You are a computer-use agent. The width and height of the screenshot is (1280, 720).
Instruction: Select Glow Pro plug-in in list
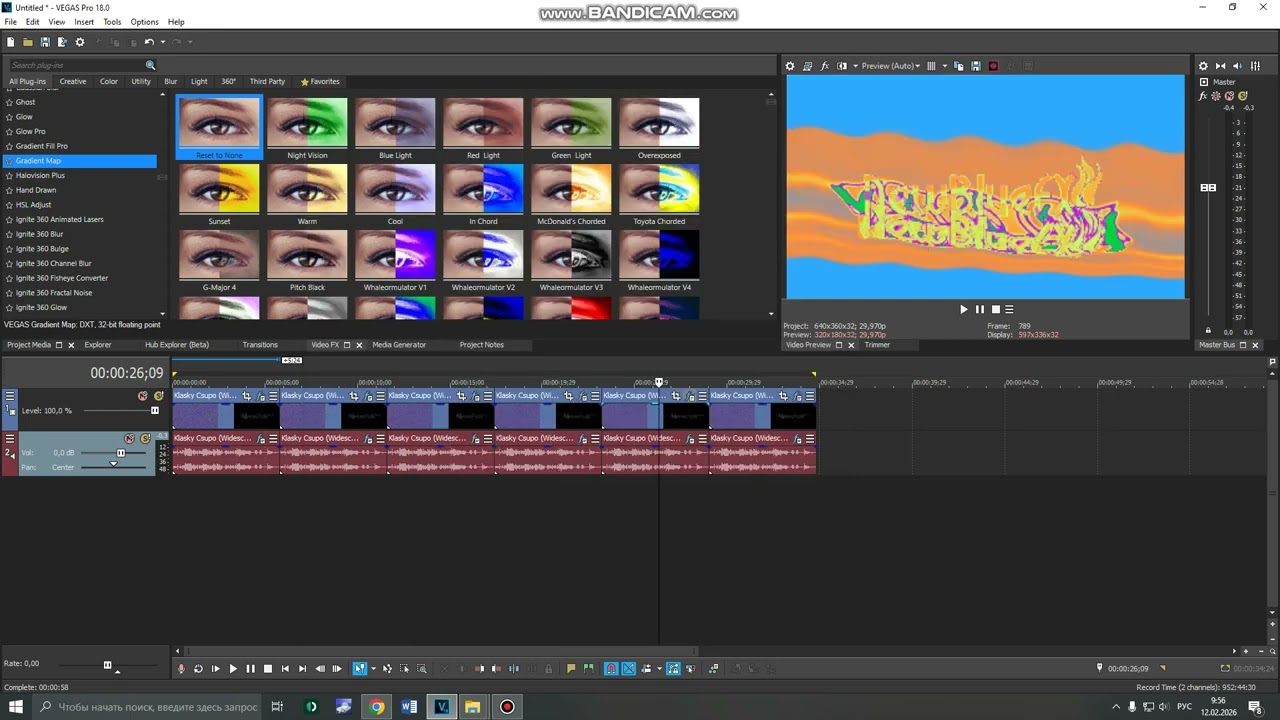[x=30, y=131]
